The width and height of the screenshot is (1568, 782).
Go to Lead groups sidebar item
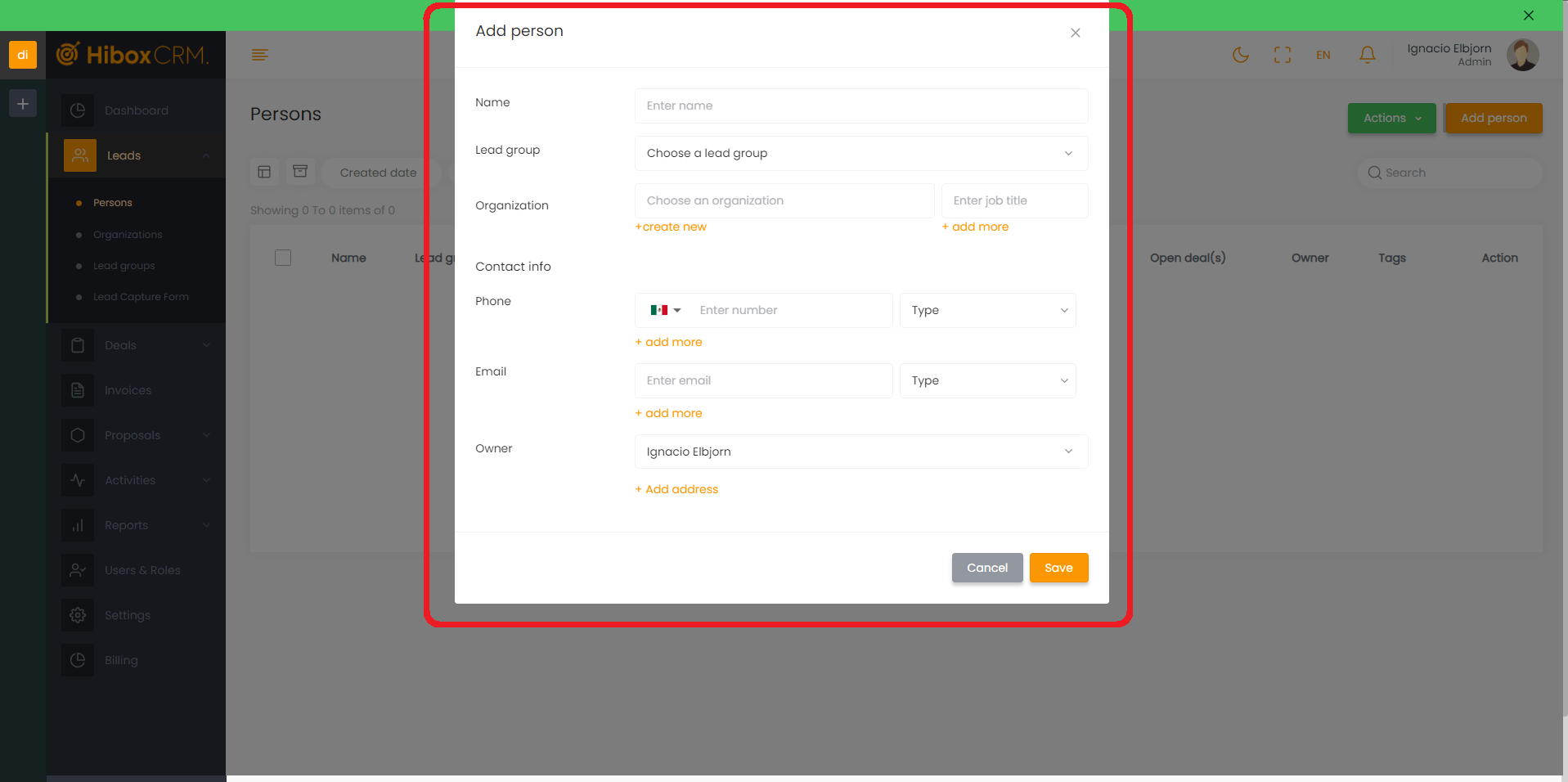point(124,266)
